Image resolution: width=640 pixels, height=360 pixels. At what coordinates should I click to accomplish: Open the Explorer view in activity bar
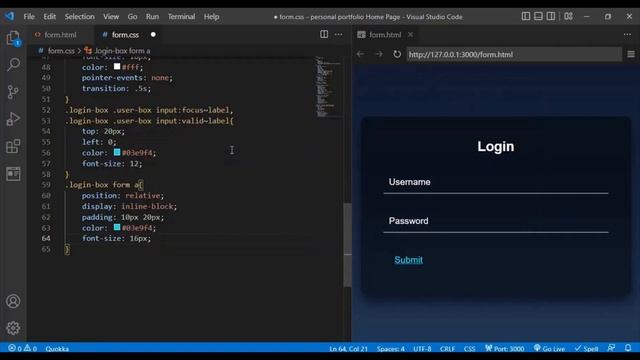point(13,38)
